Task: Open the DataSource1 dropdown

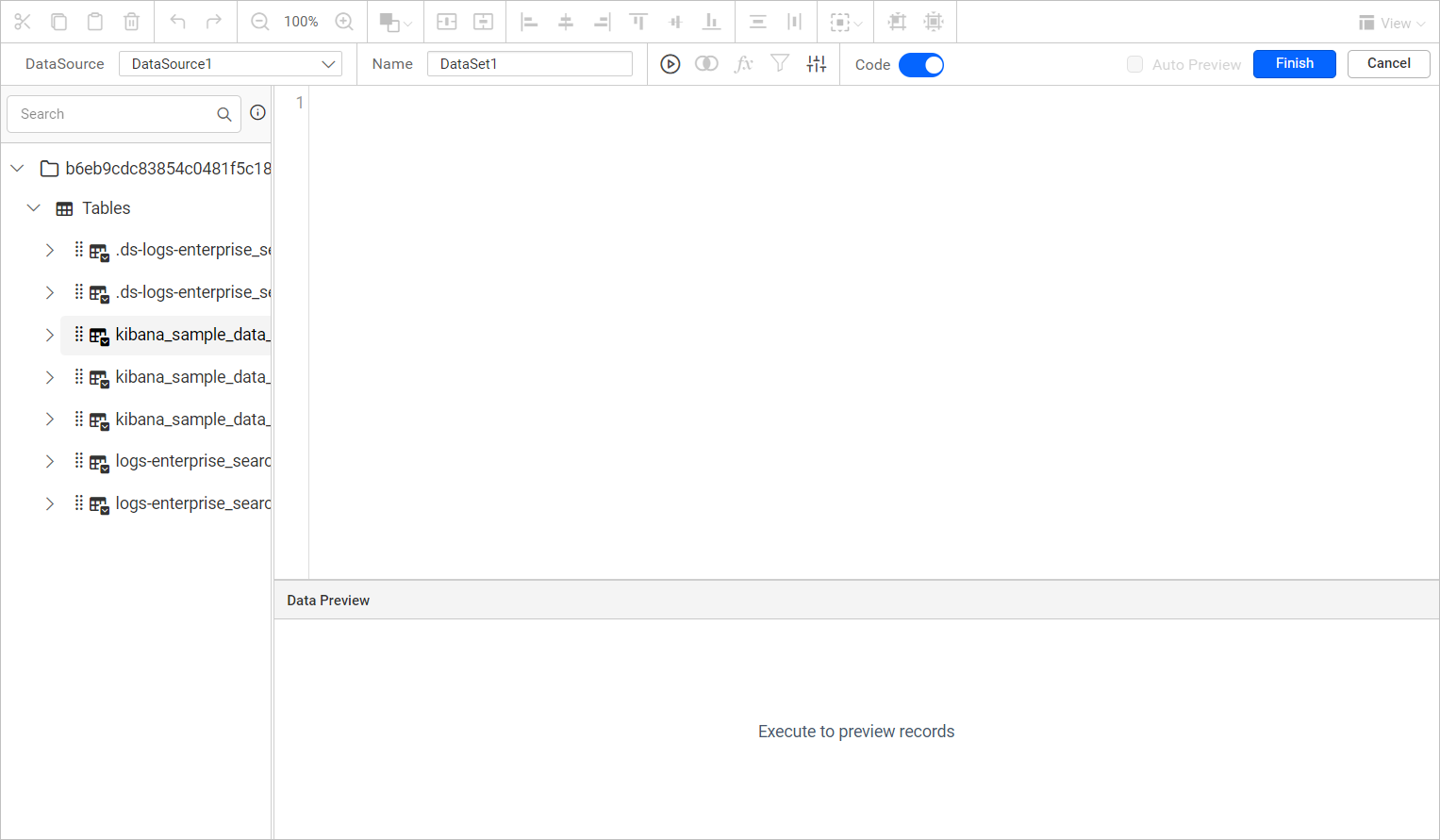Action: [230, 64]
